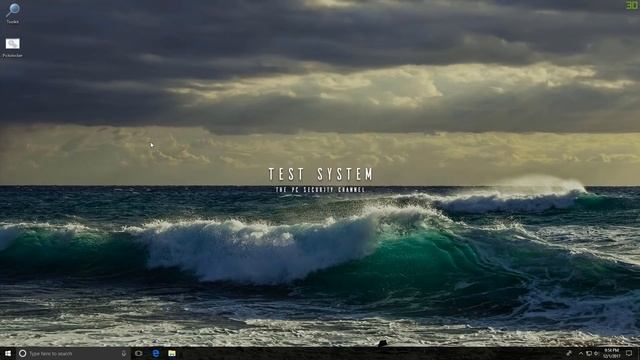Open Task View from taskbar
This screenshot has height=360, width=640.
(x=139, y=353)
